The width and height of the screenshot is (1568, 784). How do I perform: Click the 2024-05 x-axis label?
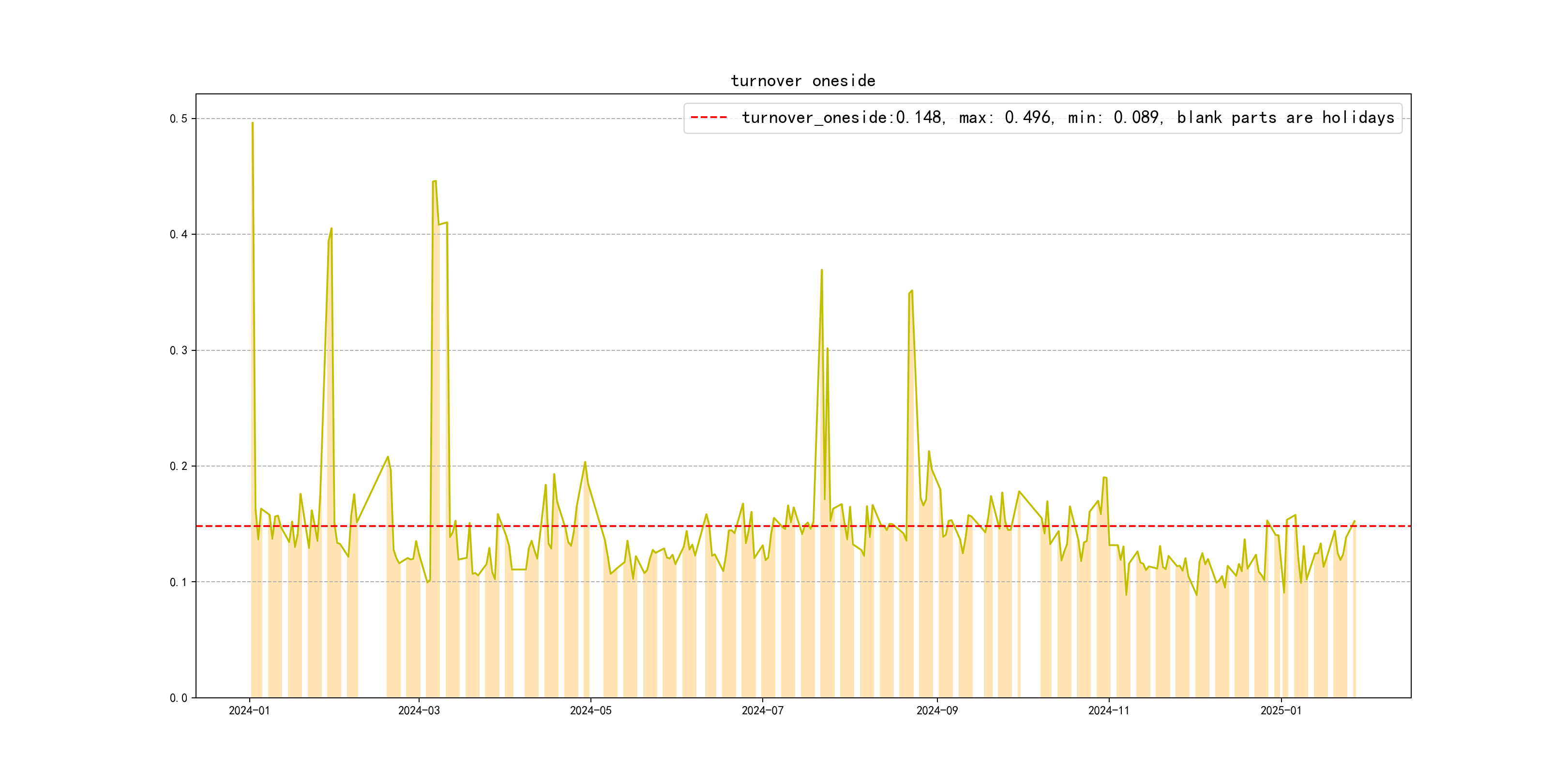click(590, 711)
